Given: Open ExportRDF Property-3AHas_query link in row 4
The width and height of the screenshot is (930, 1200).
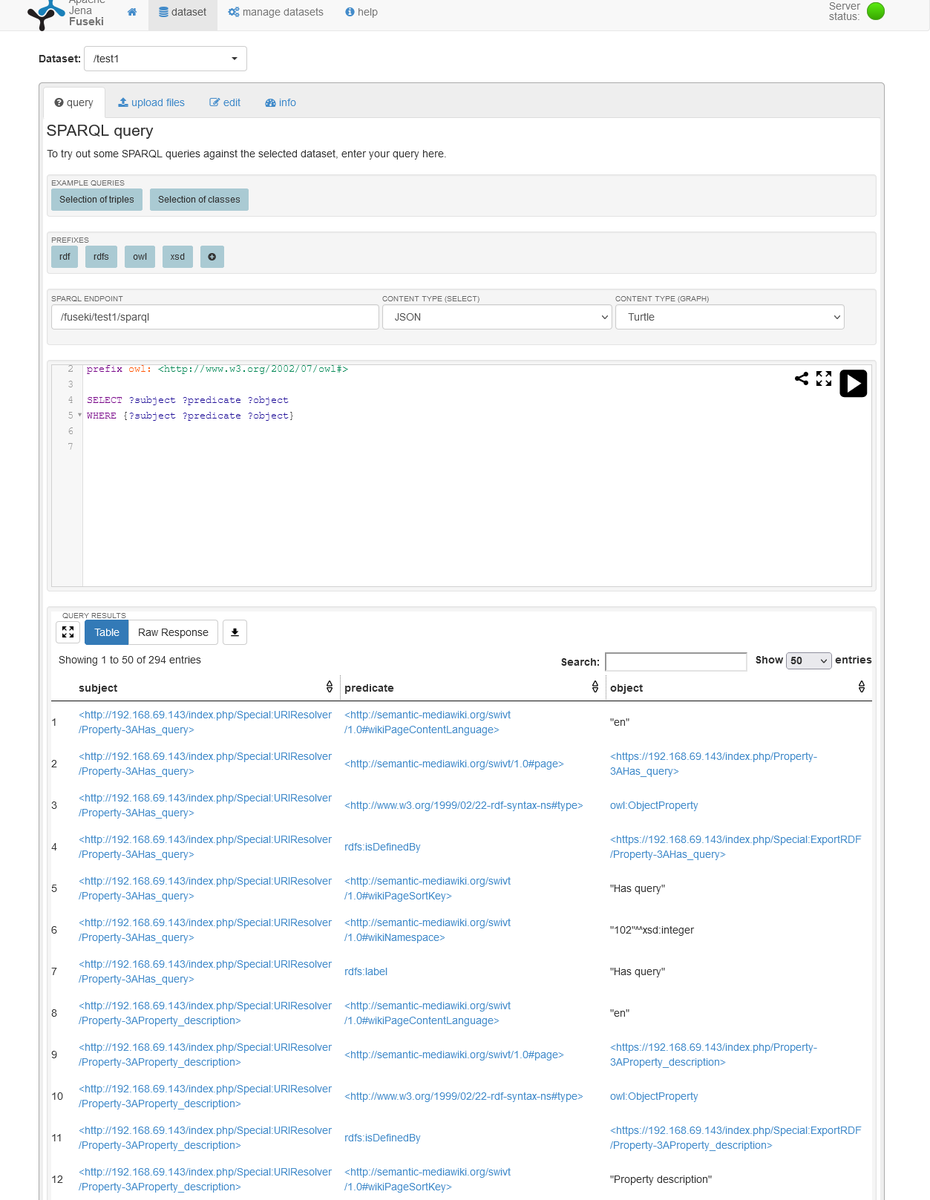Looking at the screenshot, I should click(735, 847).
